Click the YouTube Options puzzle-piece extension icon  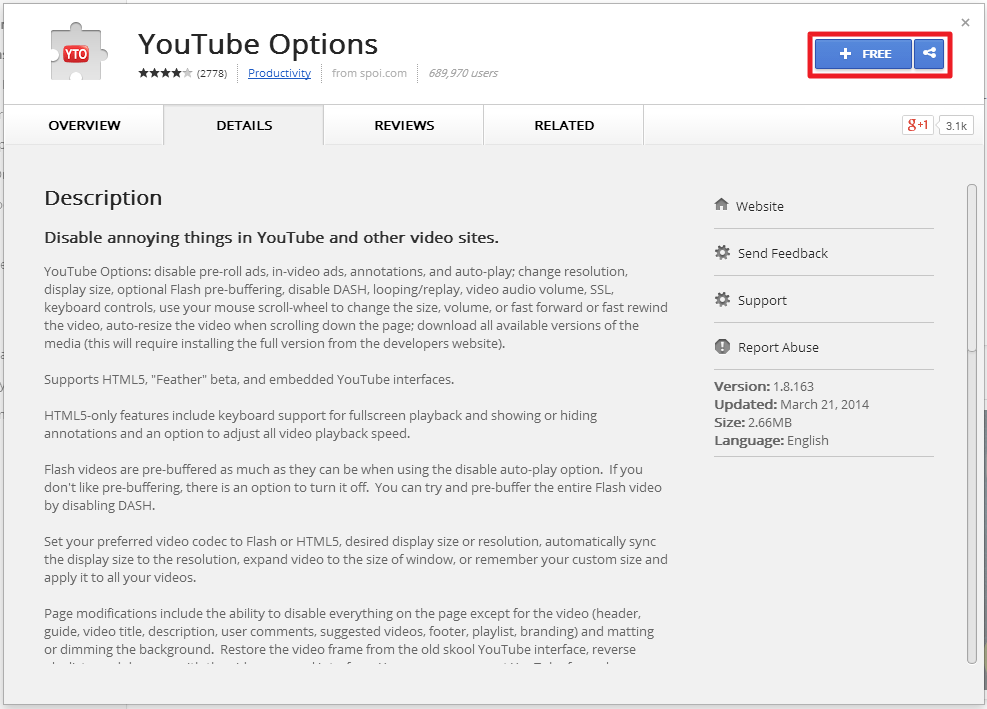[x=79, y=52]
